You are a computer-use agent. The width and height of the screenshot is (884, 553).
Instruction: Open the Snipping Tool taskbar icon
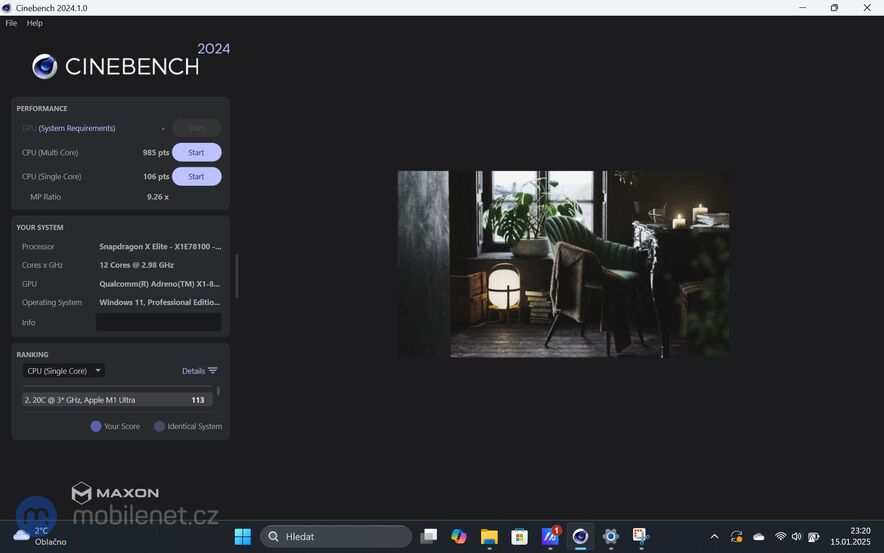click(x=641, y=537)
